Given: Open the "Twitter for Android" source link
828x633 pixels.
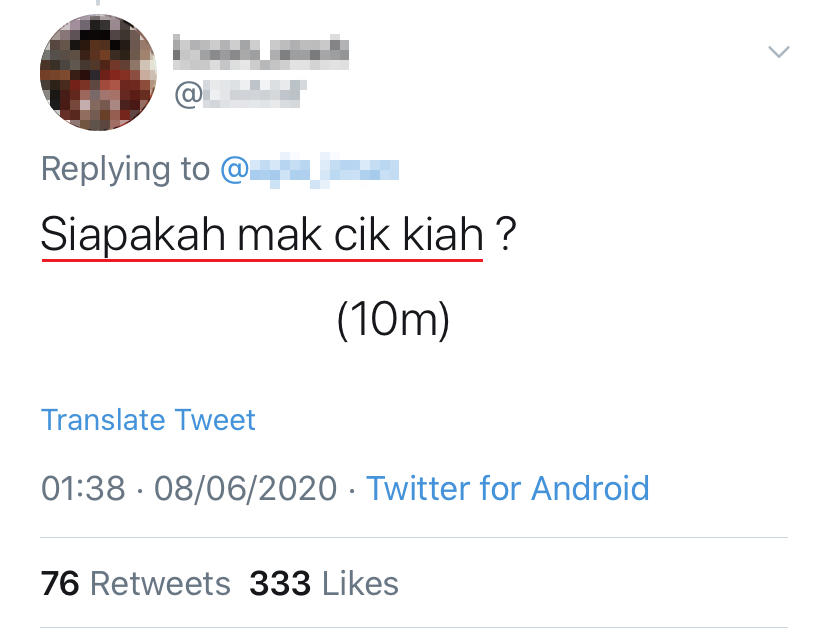Looking at the screenshot, I should (508, 488).
